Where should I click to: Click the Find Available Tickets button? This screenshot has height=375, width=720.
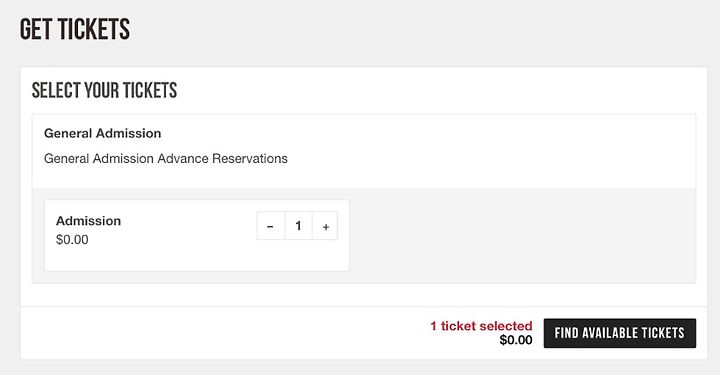(619, 333)
